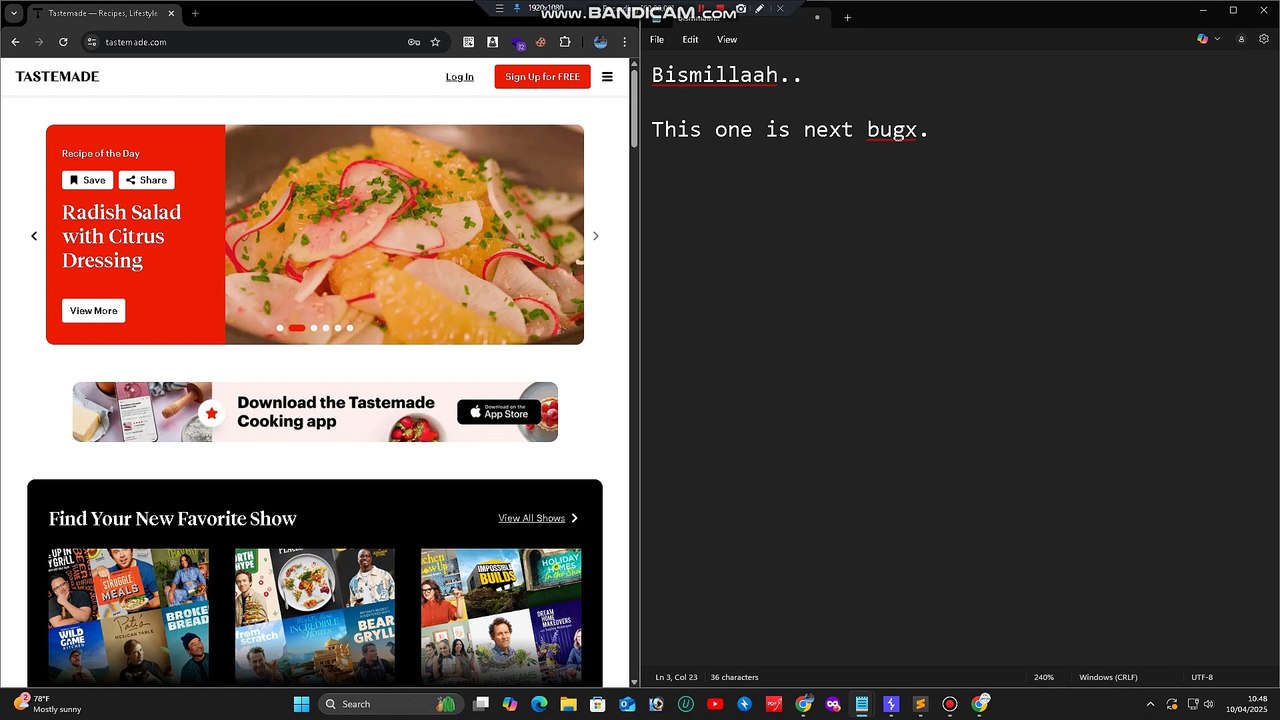Open the File menu in Notepad
The image size is (1280, 720).
pos(657,40)
